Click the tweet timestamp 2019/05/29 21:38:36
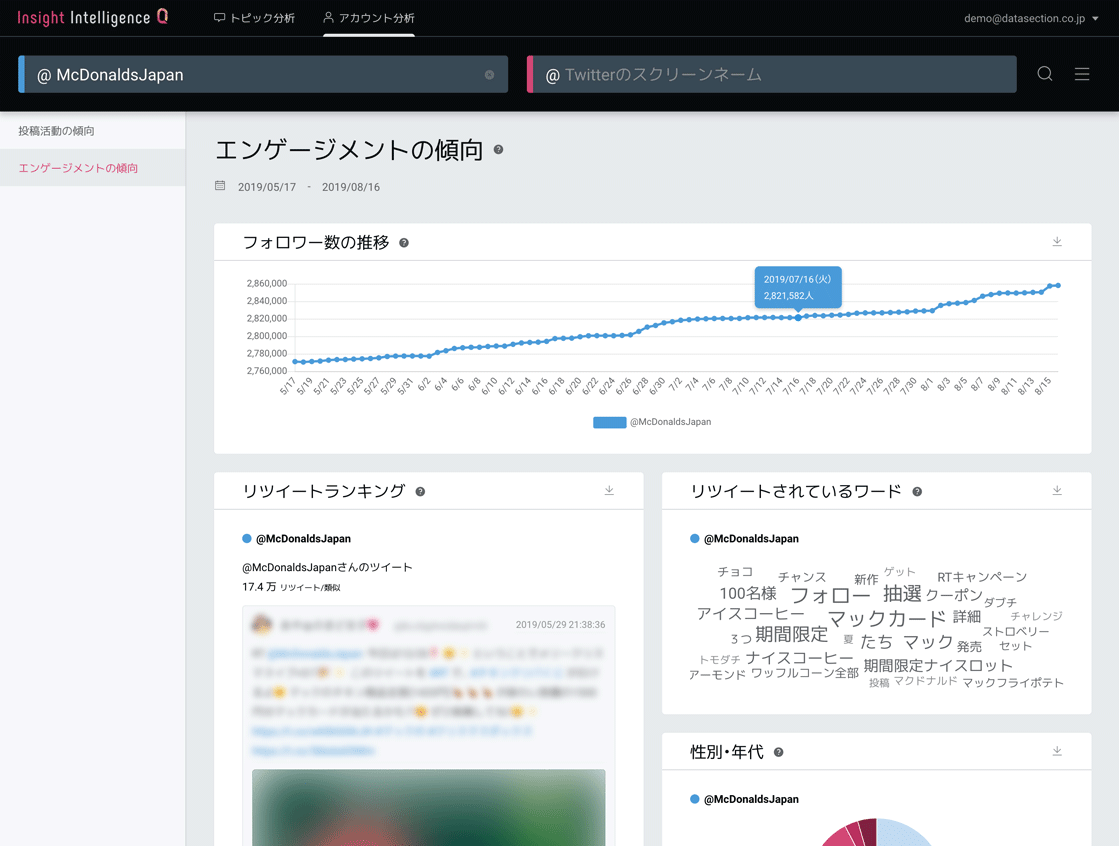Image resolution: width=1120 pixels, height=846 pixels. coord(561,624)
